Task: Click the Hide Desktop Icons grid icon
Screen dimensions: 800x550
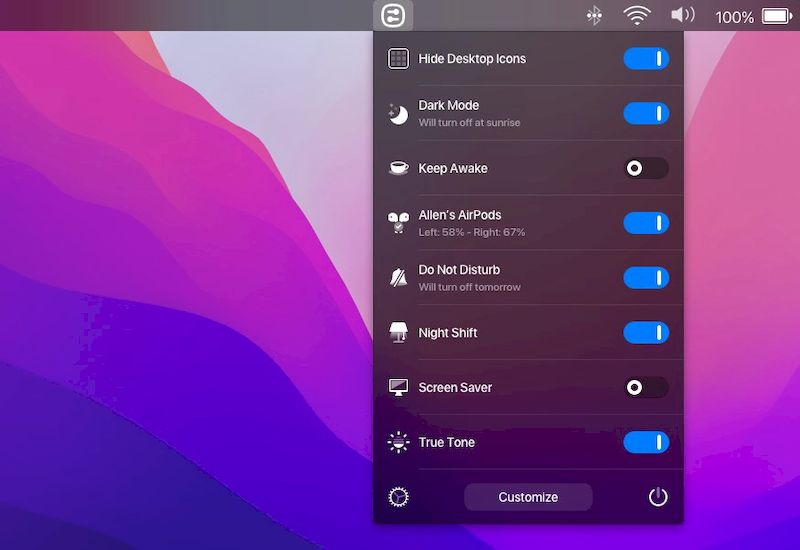Action: [x=398, y=59]
